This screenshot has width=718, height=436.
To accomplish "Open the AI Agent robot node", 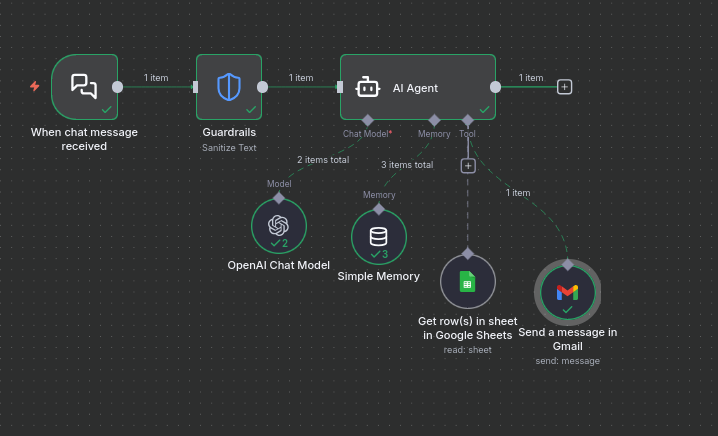I will click(x=418, y=87).
